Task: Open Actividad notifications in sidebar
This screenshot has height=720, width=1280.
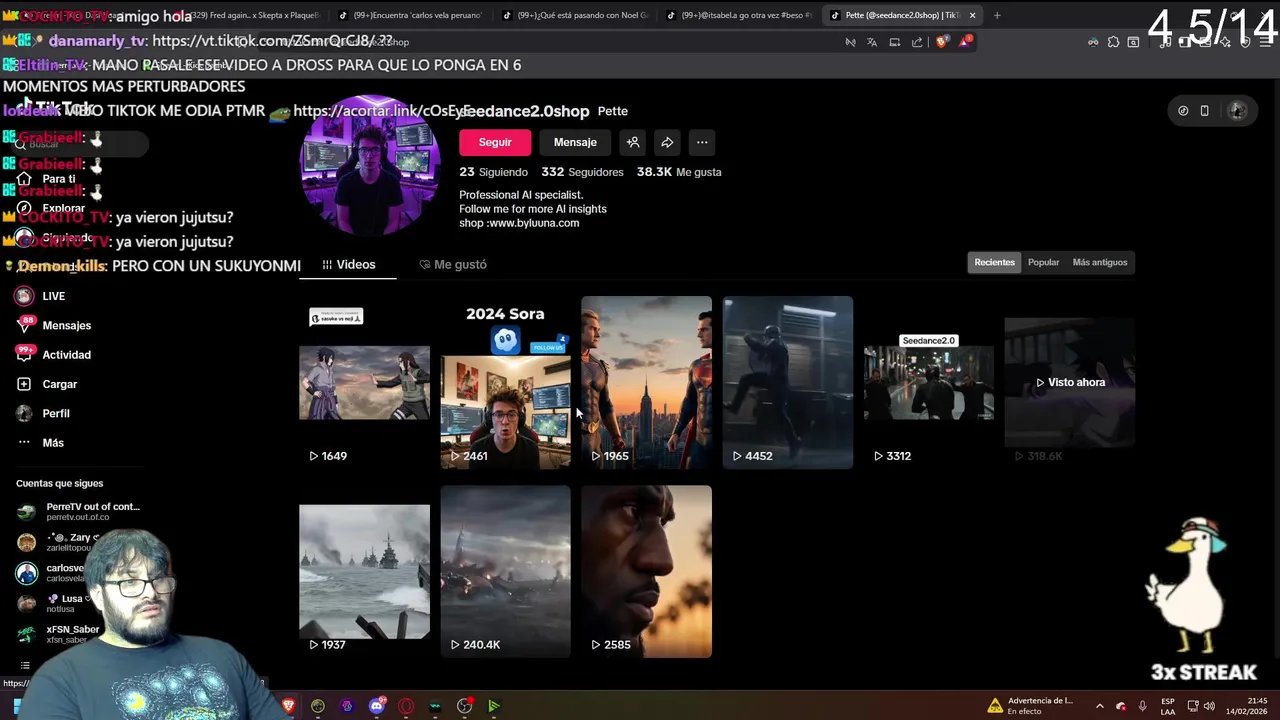Action: (53, 354)
